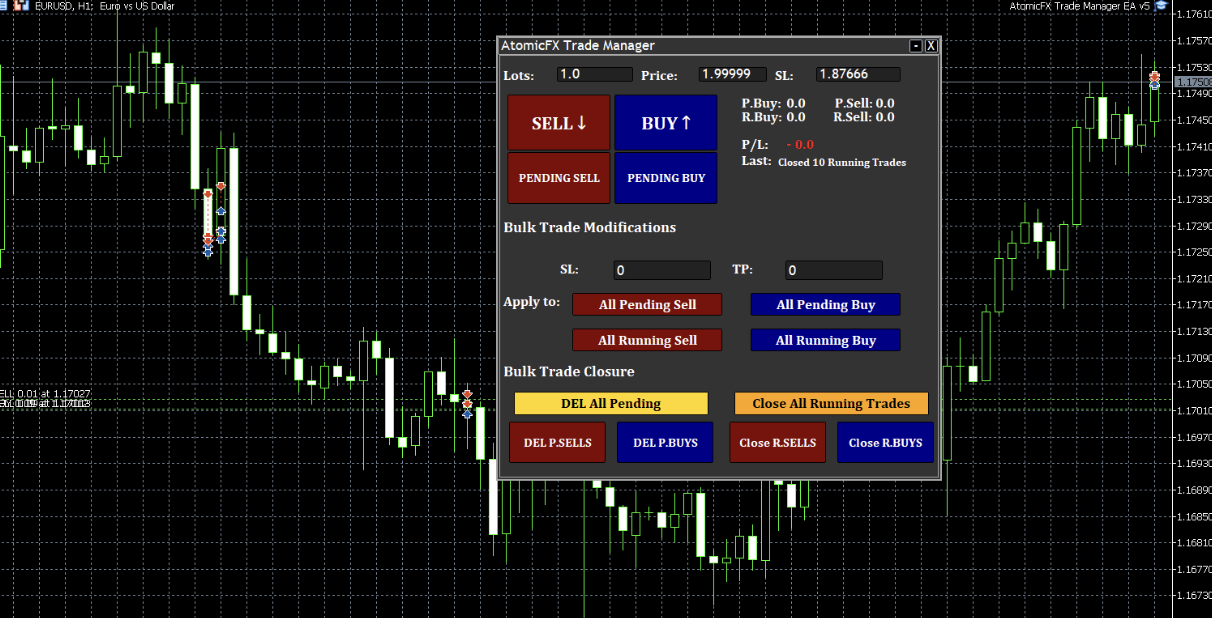Click the PENDING BUY button

(666, 178)
